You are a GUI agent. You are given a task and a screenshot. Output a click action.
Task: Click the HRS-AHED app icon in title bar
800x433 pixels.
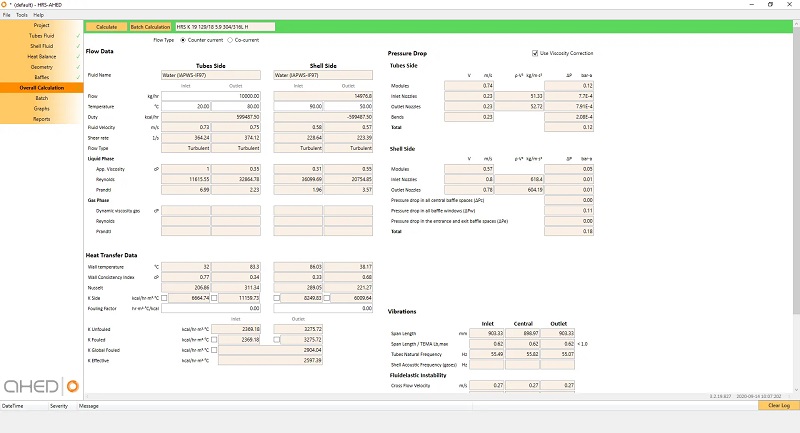[7, 5]
